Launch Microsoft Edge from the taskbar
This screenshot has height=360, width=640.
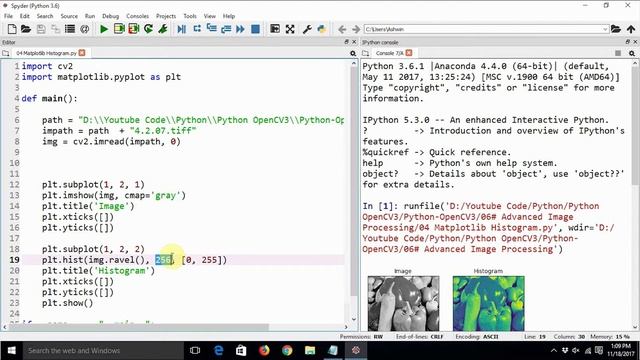click(x=219, y=351)
